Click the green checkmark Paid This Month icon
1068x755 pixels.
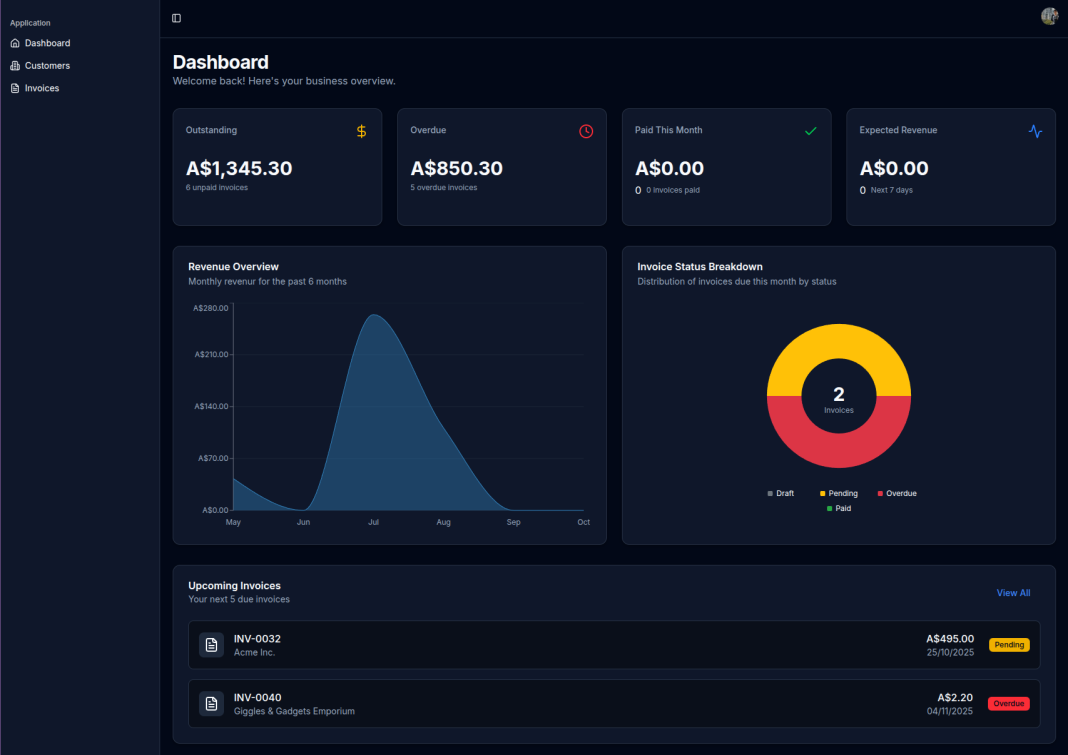[811, 131]
